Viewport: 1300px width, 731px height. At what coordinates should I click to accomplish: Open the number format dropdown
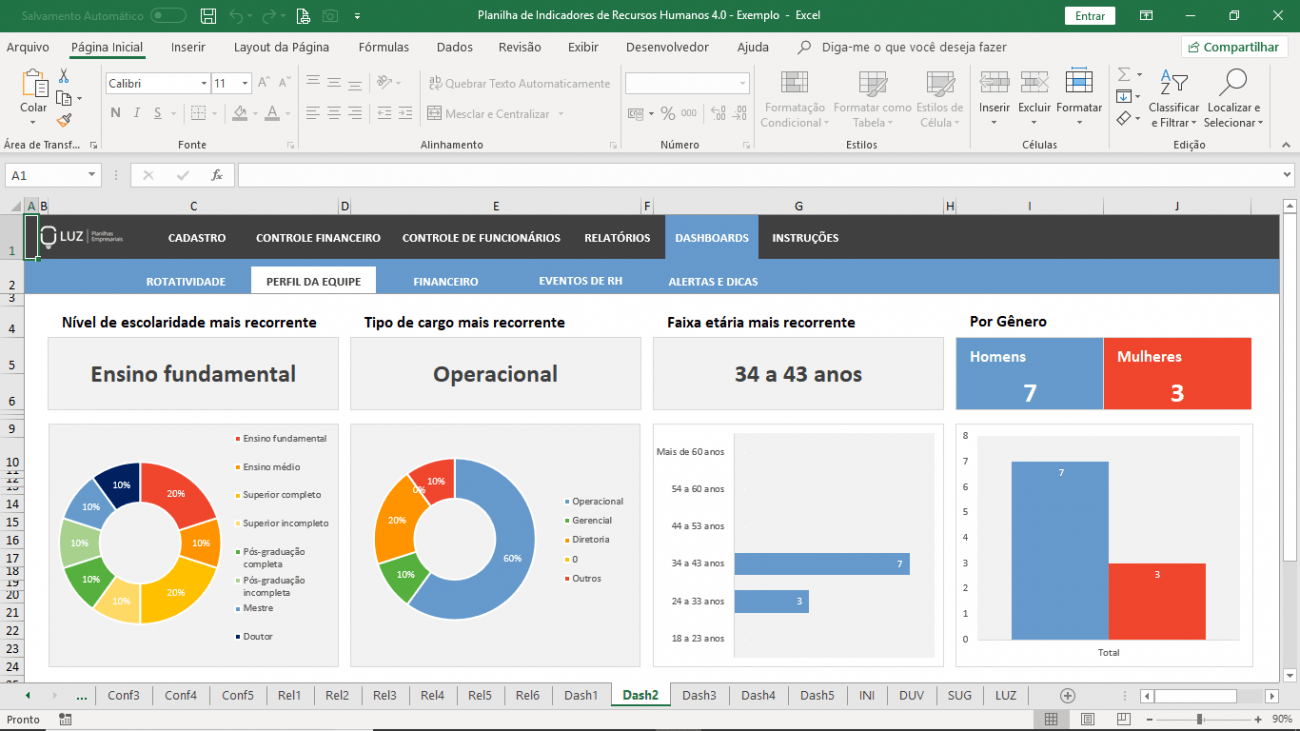[x=742, y=84]
